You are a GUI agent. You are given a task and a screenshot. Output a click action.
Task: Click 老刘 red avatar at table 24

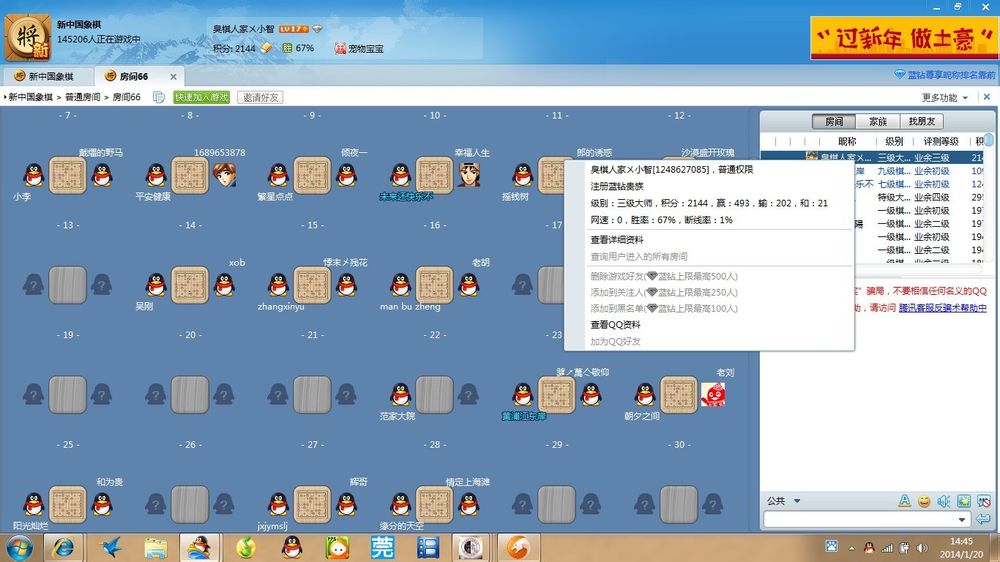(x=713, y=394)
